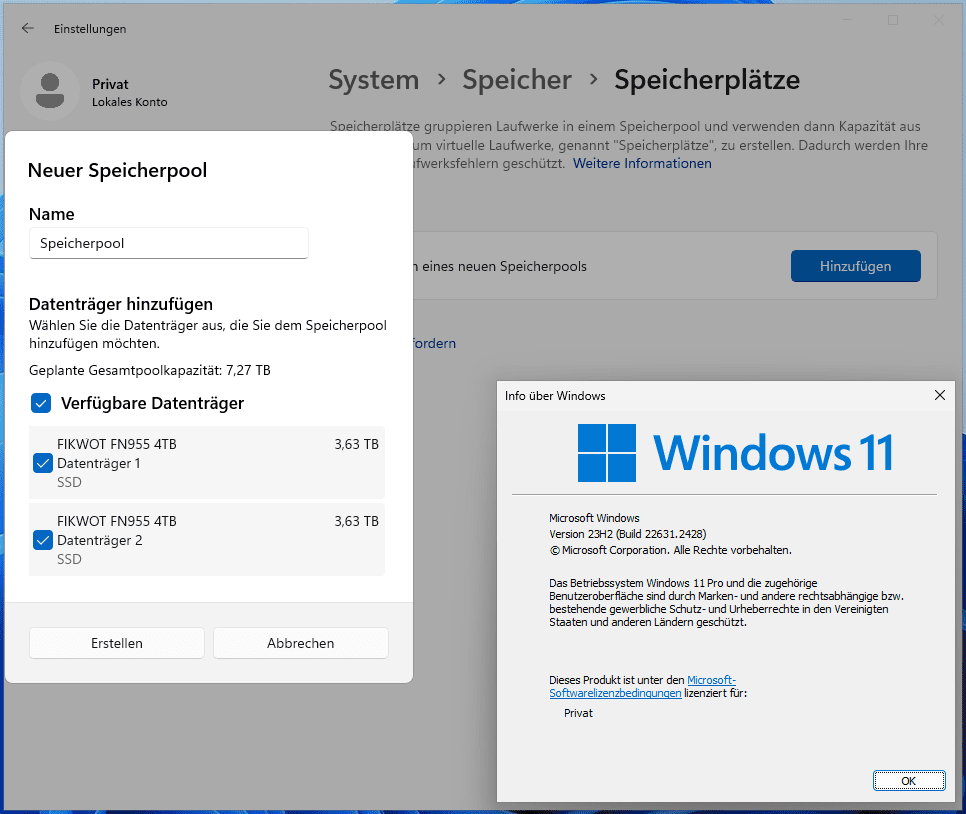This screenshot has height=814, width=966.
Task: Toggle the Verfügbare Datenträger checkbox
Action: [x=41, y=404]
